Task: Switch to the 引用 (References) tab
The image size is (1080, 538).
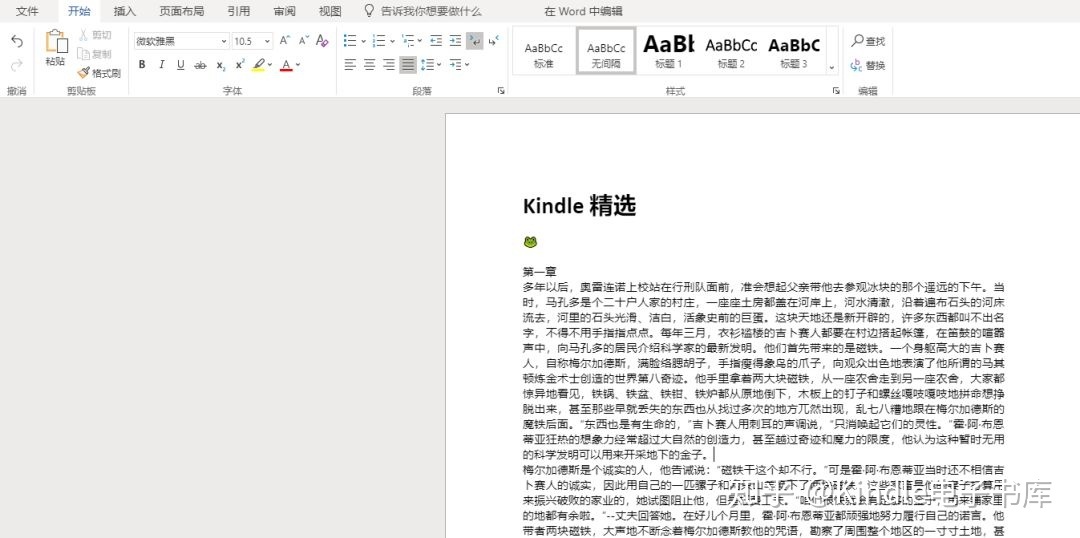Action: tap(238, 11)
